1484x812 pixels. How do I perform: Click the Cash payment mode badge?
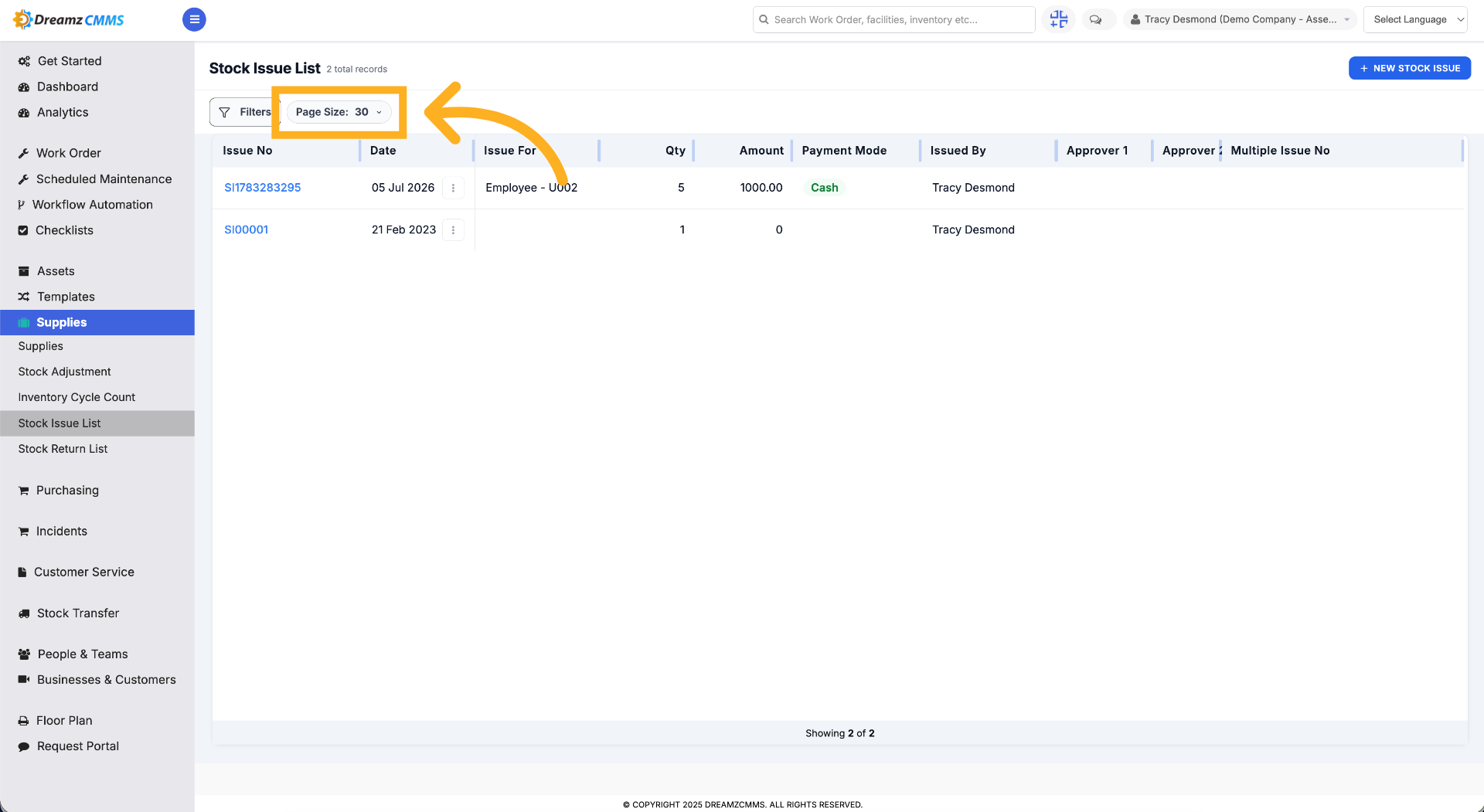[x=825, y=188]
